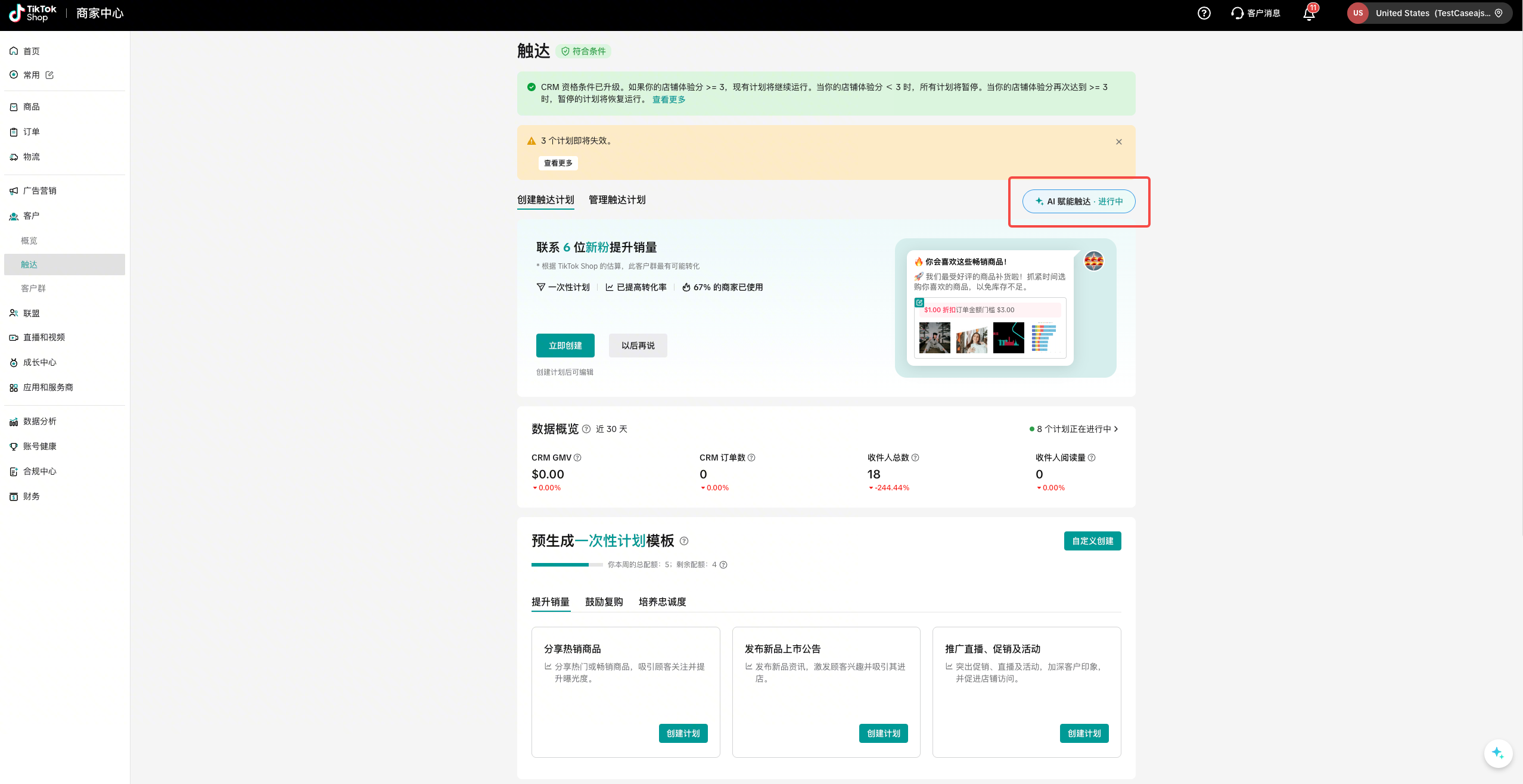Click the first product thumbnail in message preview
Viewport: 1523px width, 784px height.
click(934, 338)
